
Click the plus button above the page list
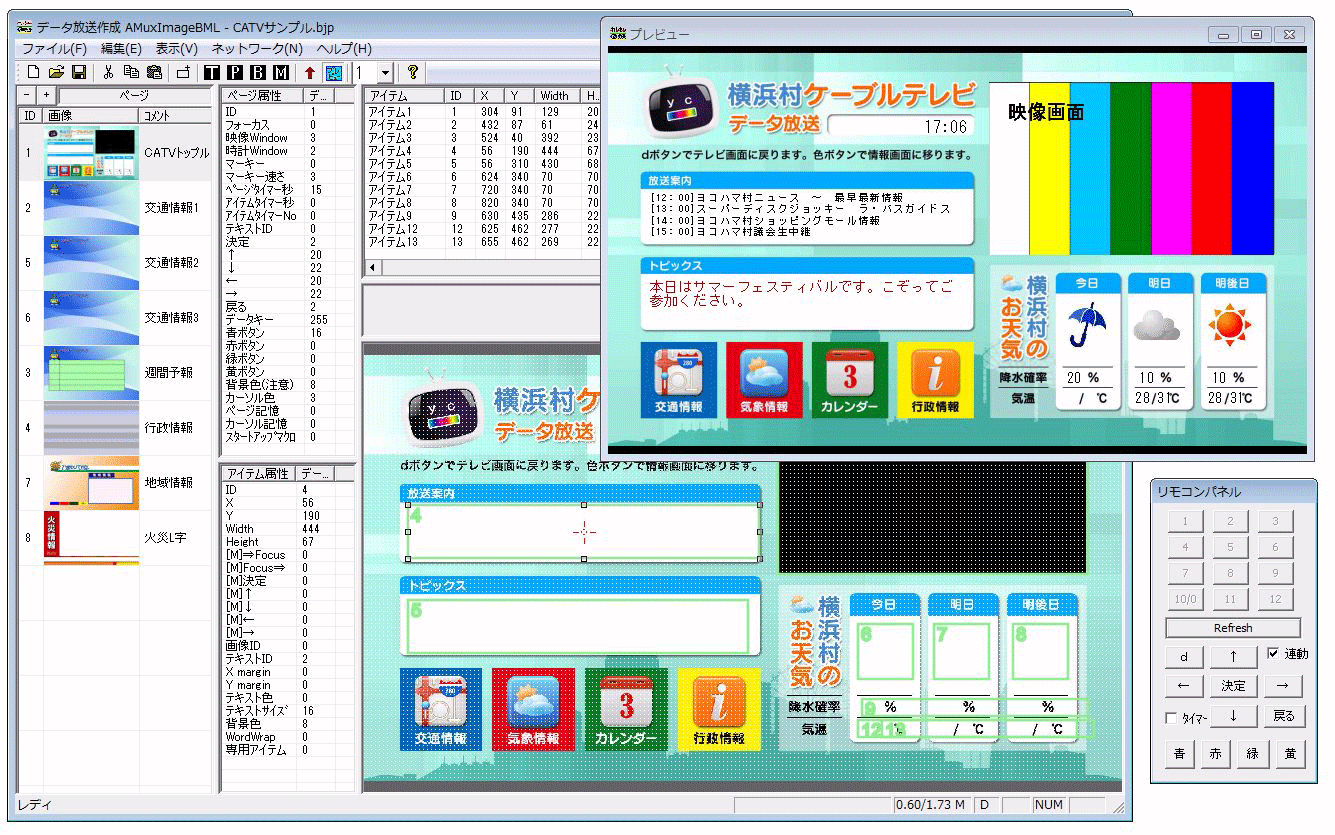[46, 95]
